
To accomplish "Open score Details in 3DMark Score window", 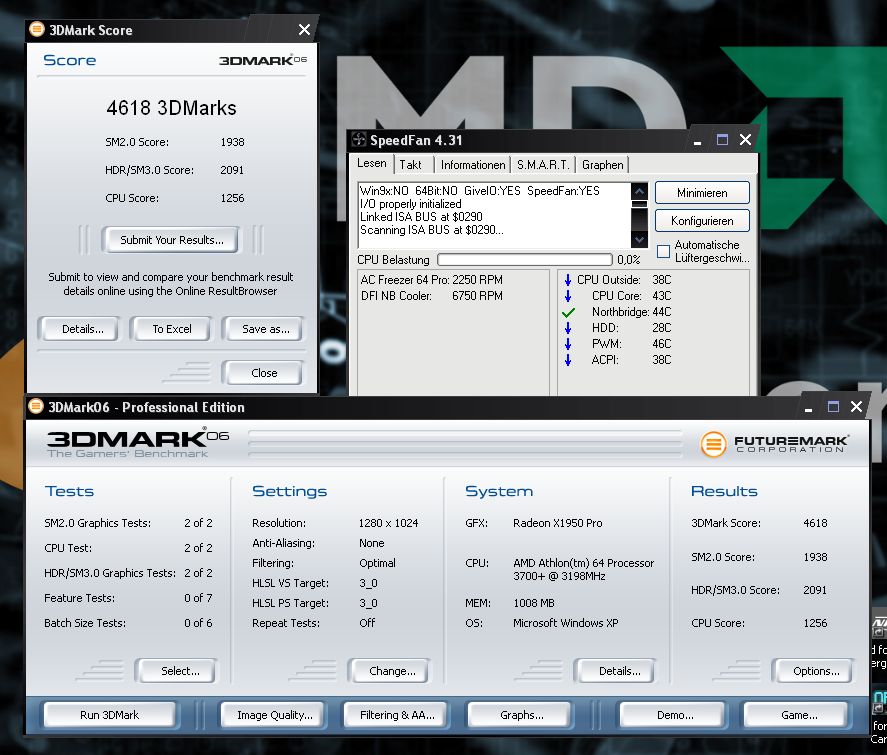I will pos(79,329).
